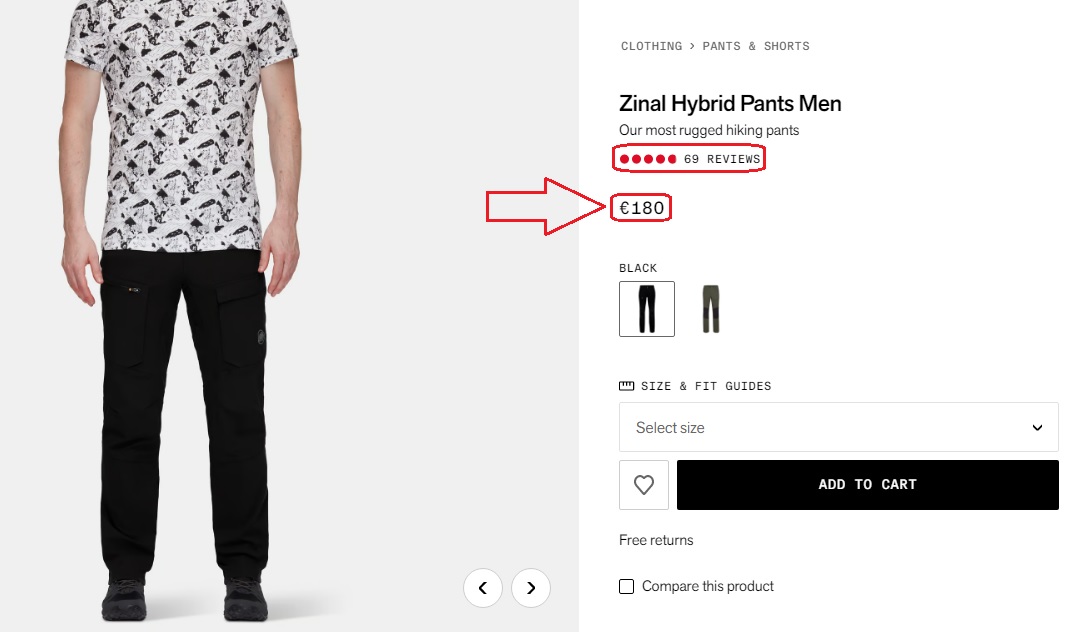
Task: Choose the dark green pants swatch
Action: [x=710, y=309]
